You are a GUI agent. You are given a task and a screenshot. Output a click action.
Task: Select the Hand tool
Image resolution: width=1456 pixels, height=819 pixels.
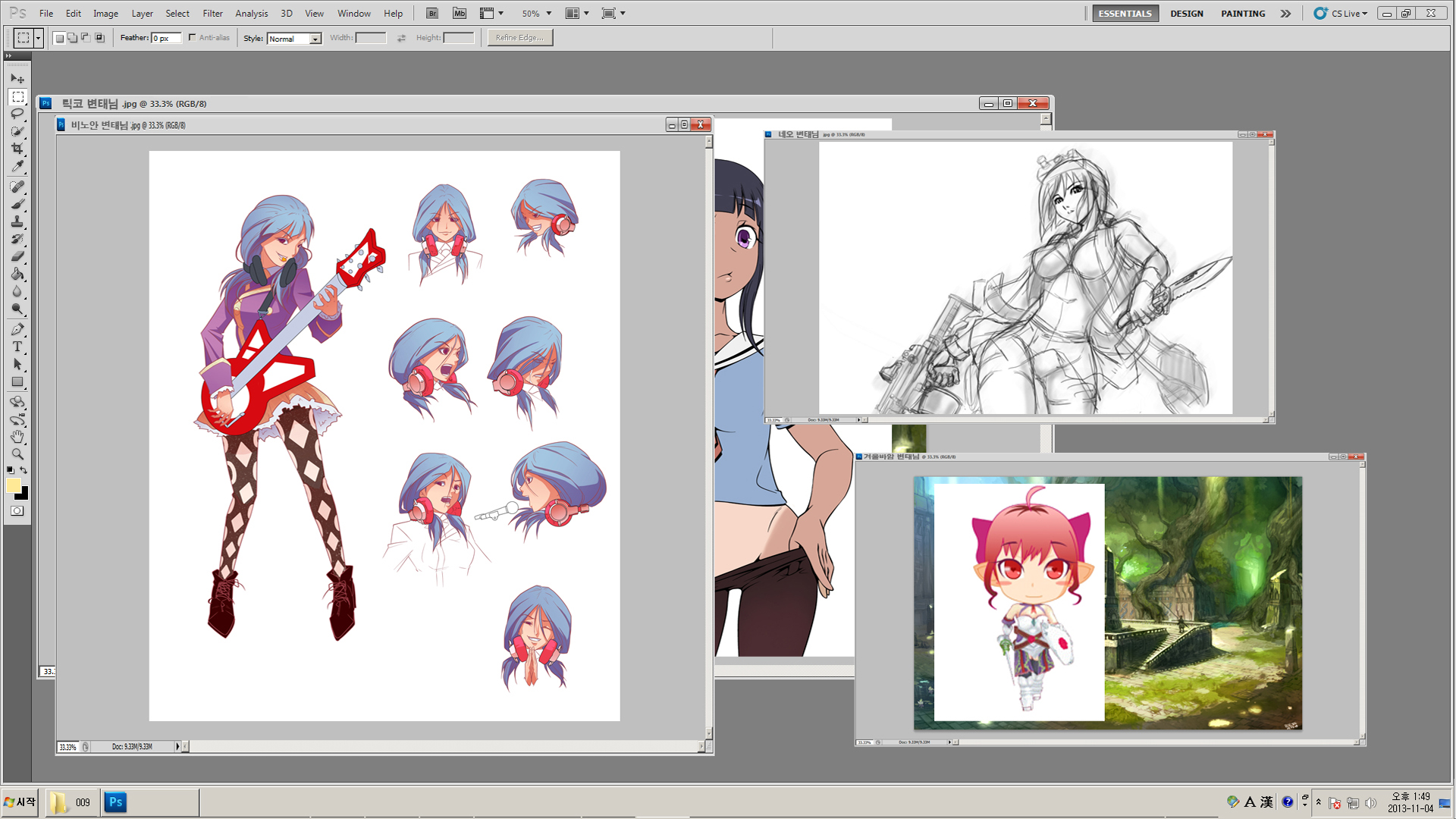(17, 437)
